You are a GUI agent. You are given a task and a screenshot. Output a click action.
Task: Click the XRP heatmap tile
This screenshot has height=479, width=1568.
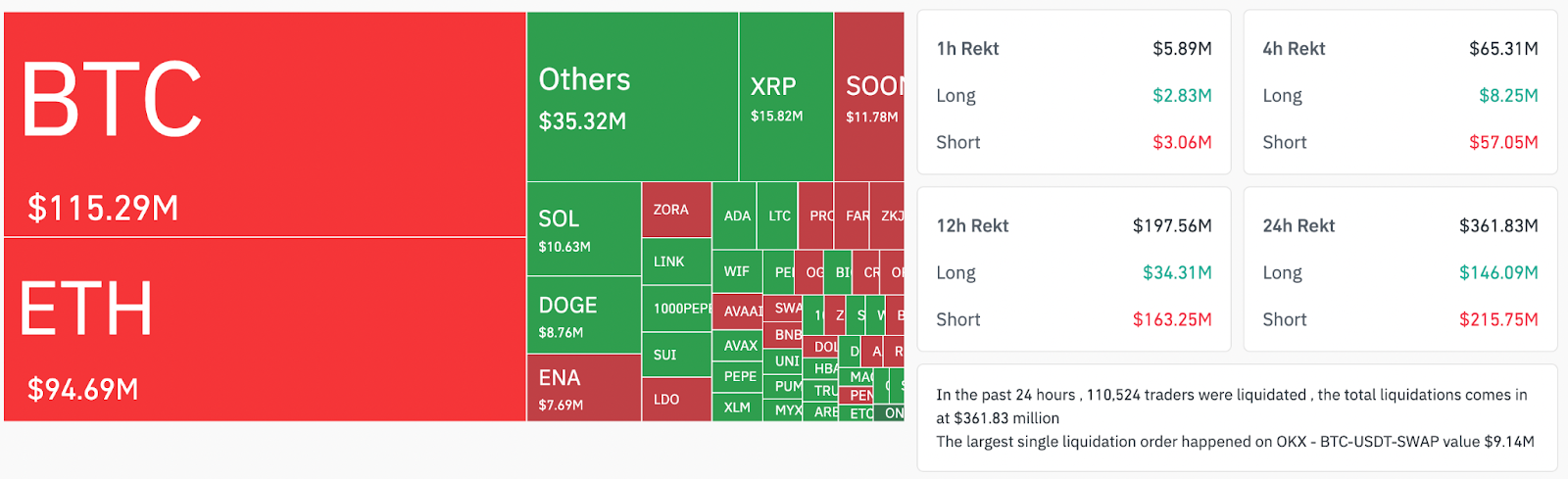(786, 97)
